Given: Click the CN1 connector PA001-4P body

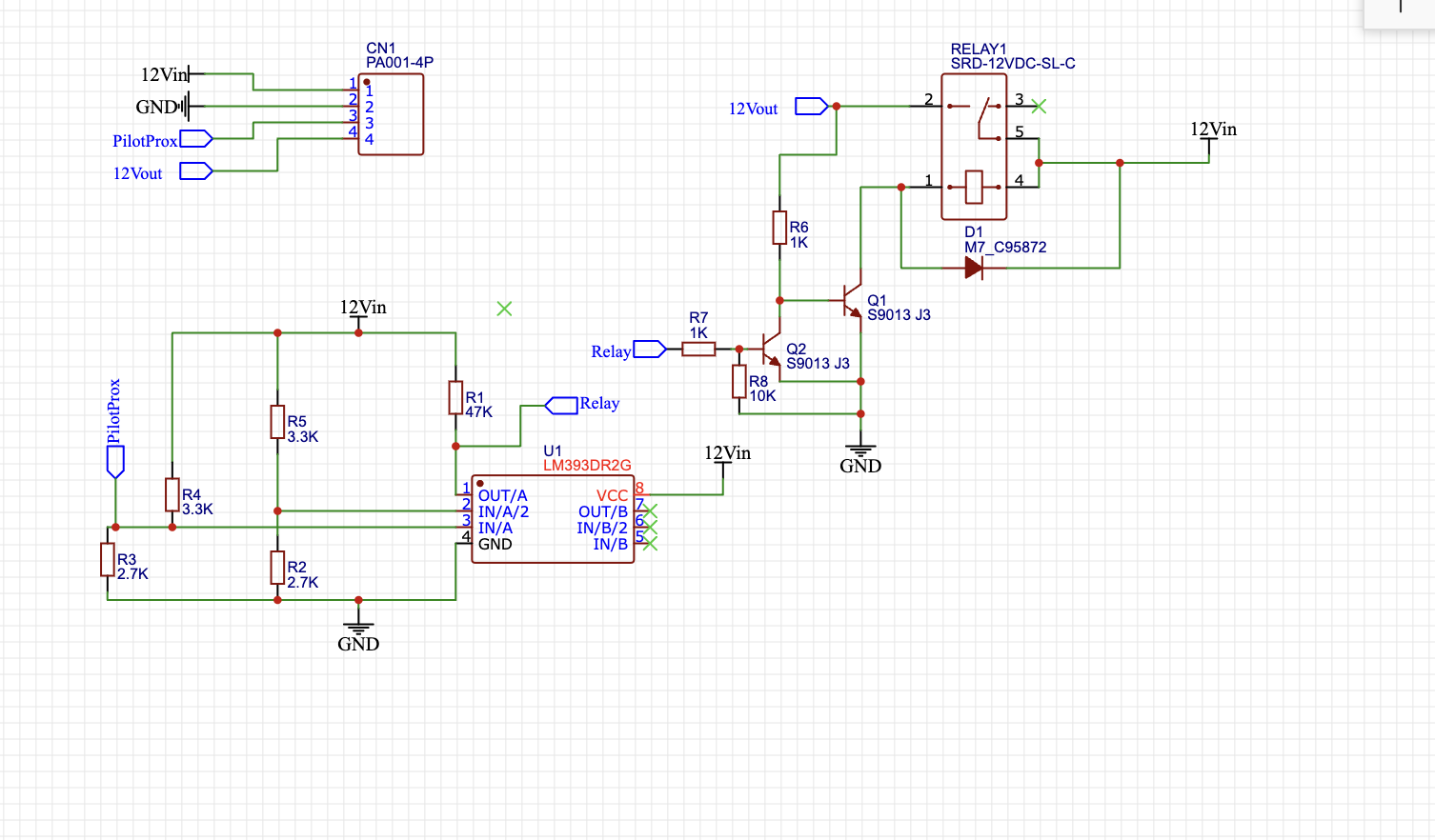Looking at the screenshot, I should pos(391,114).
